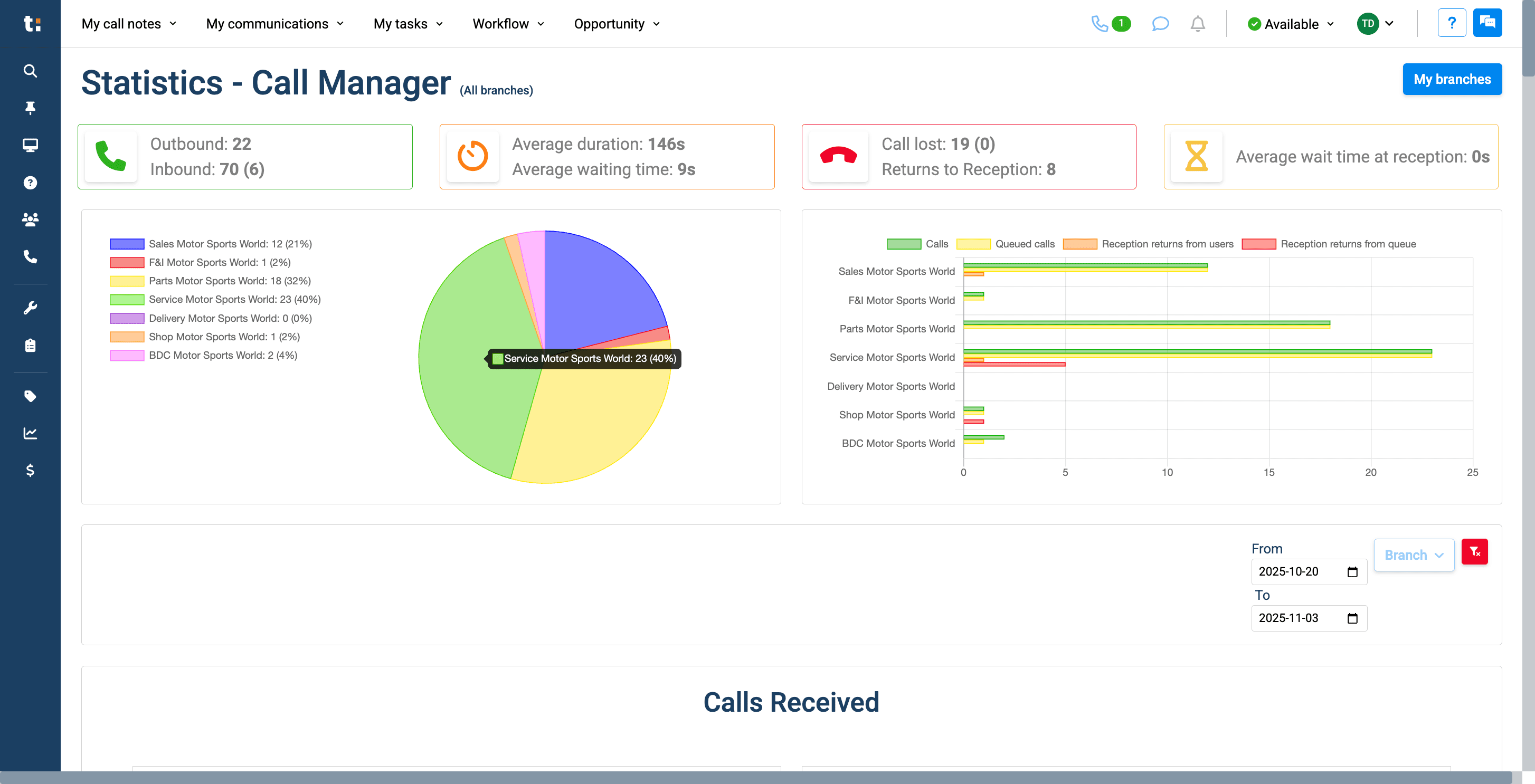Screen dimensions: 1535x784
Task: Toggle F&I Motor Sports World pie legend
Action: click(x=200, y=262)
